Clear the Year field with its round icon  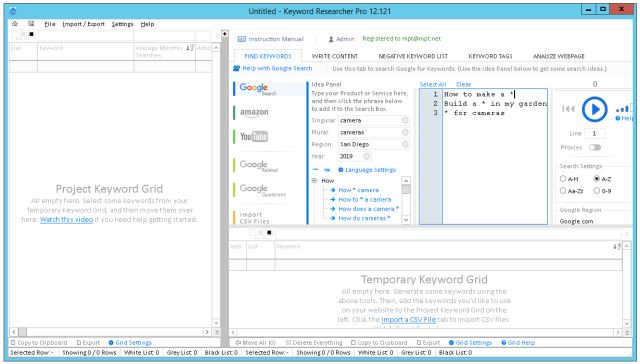[x=367, y=156]
